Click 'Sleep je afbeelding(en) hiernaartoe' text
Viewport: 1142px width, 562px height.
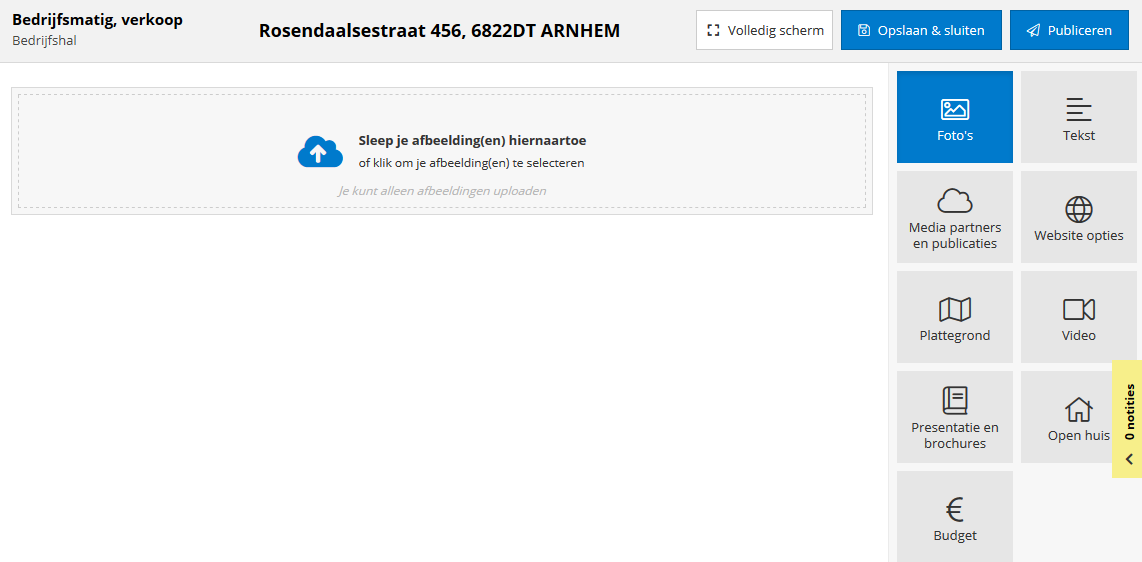coord(472,140)
